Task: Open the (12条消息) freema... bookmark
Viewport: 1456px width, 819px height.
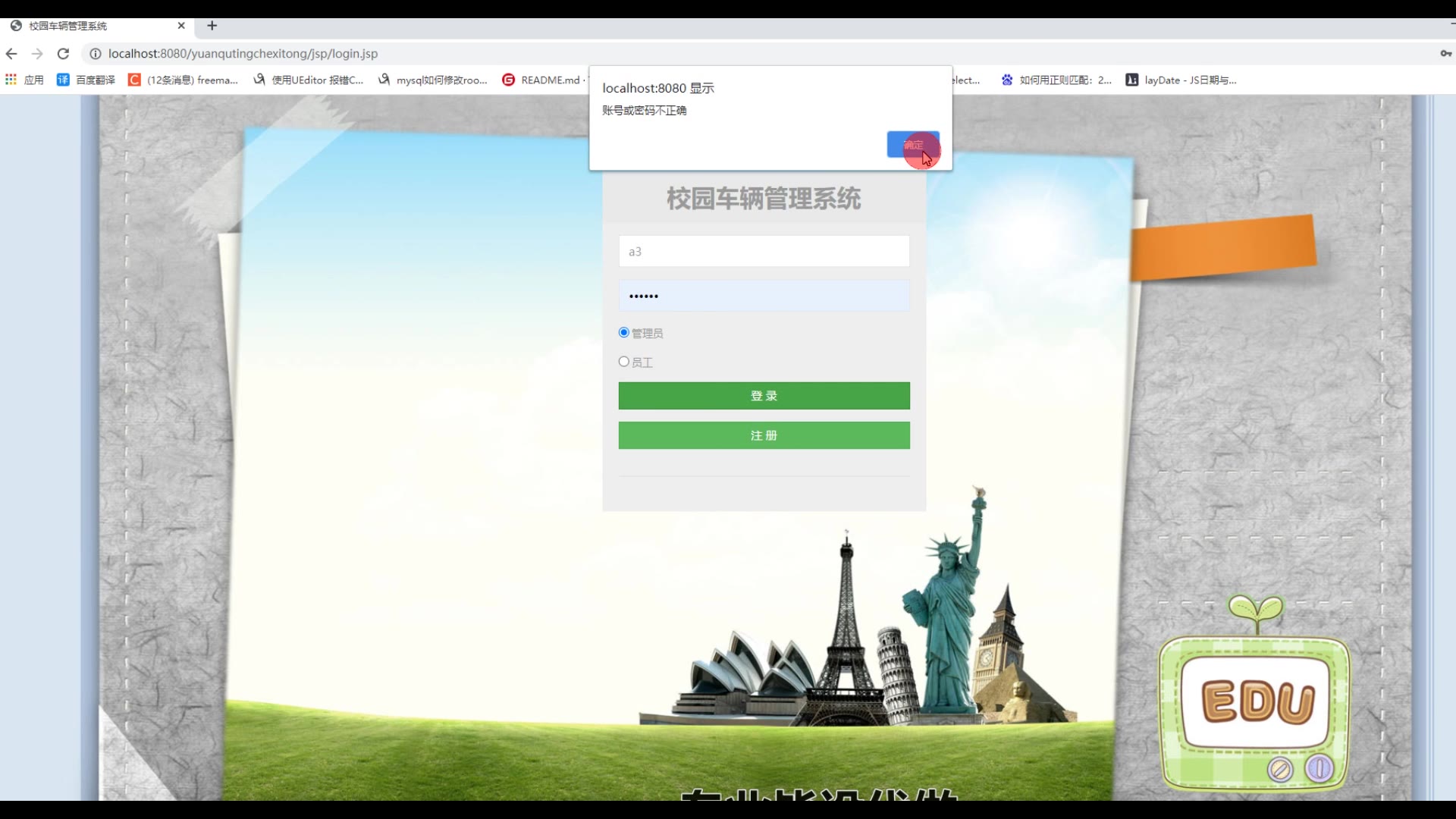Action: (183, 80)
